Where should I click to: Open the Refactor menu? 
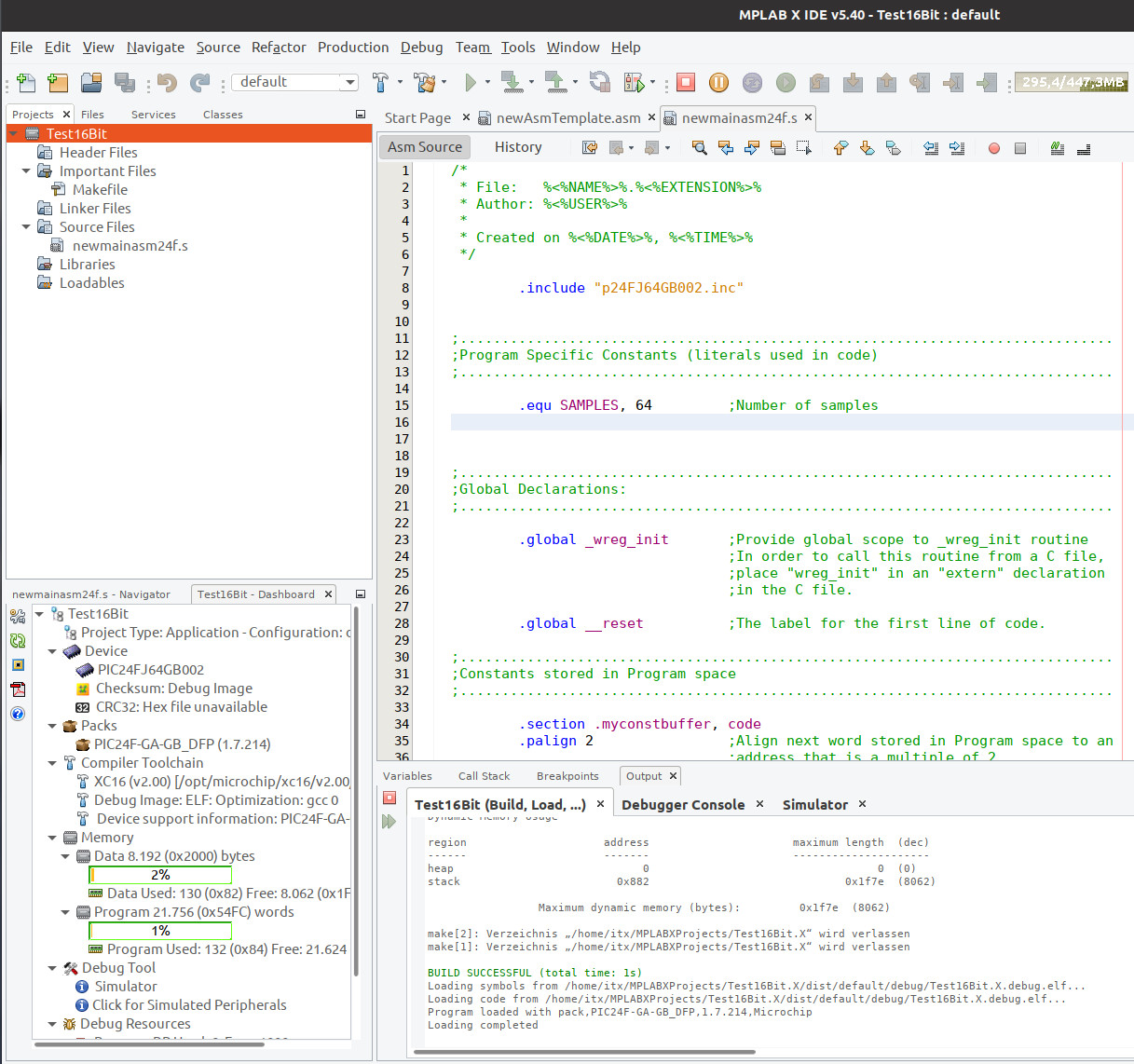pyautogui.click(x=279, y=48)
